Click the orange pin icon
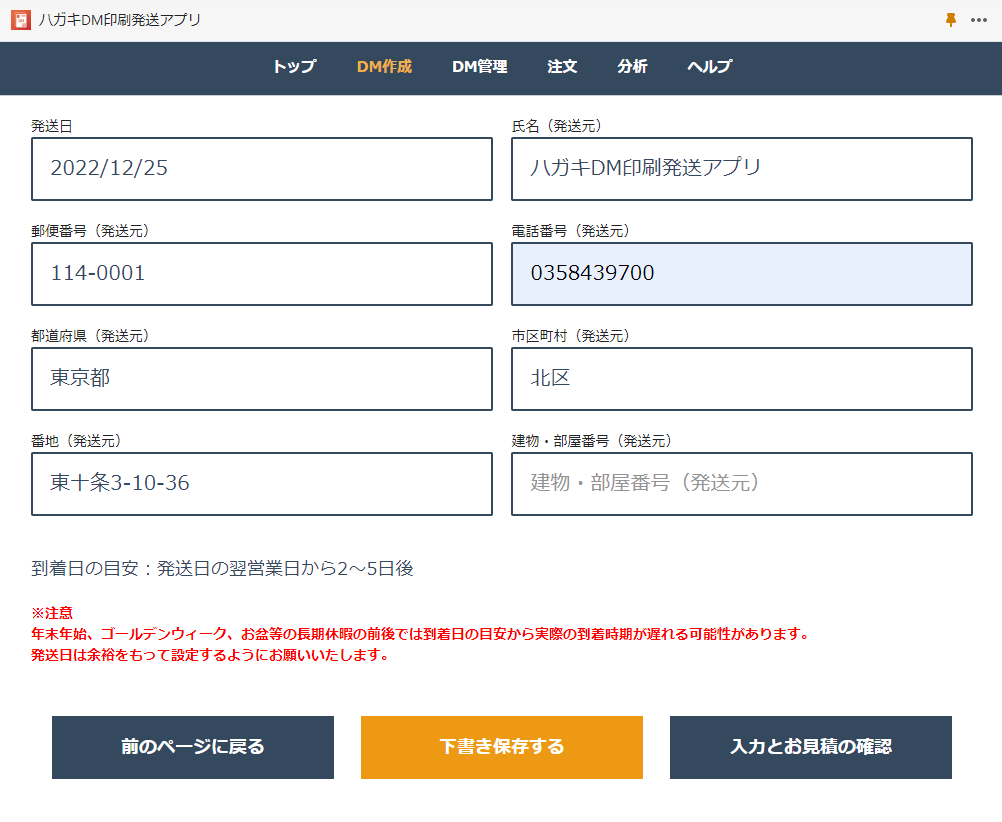Image resolution: width=1002 pixels, height=822 pixels. point(951,20)
